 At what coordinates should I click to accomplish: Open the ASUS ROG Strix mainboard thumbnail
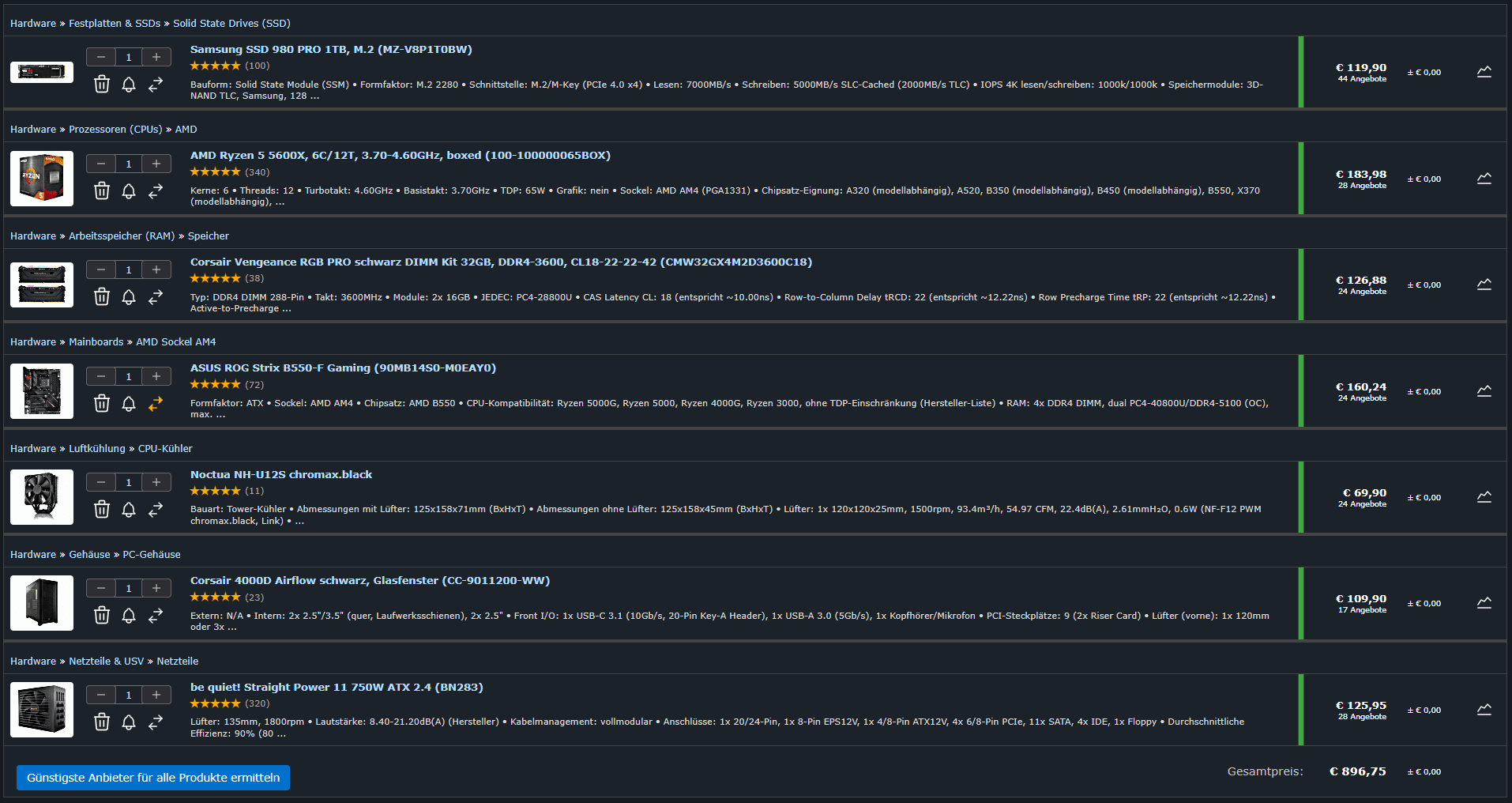[42, 391]
